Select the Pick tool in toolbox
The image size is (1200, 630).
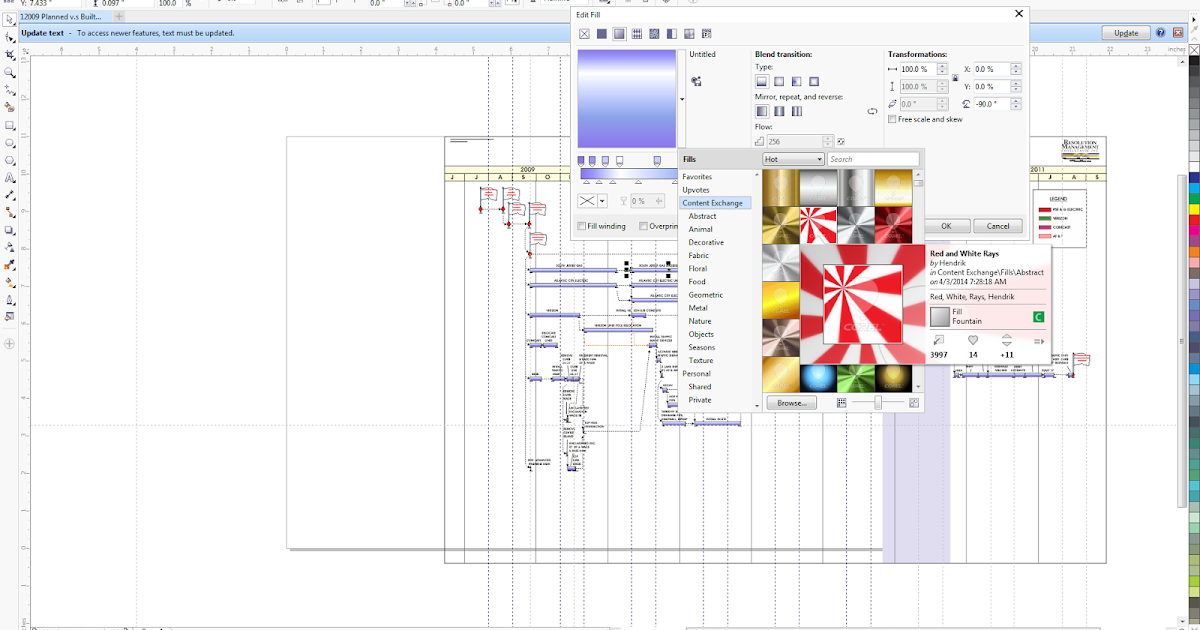(9, 20)
